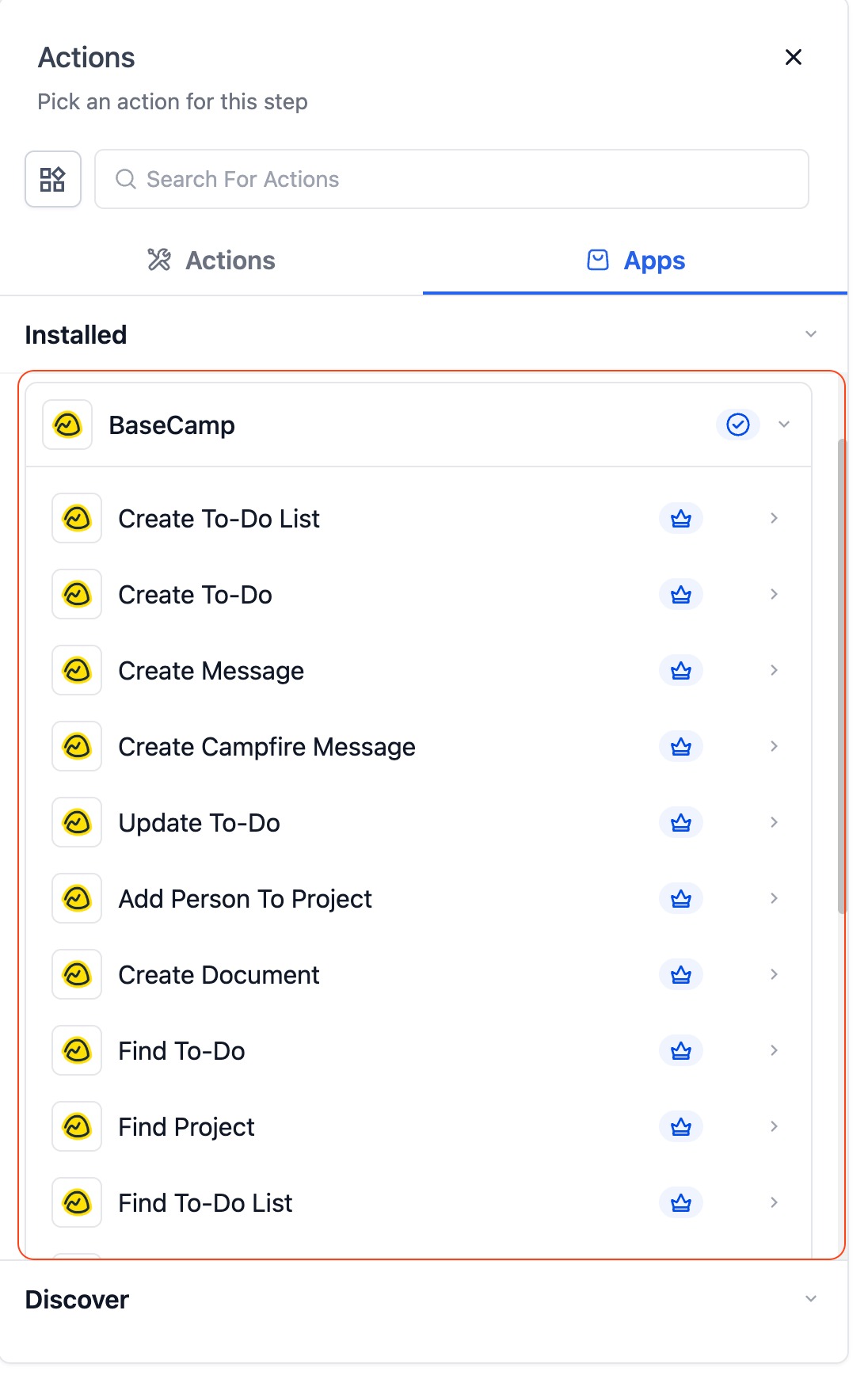The height and width of the screenshot is (1375, 868).
Task: Switch to the Apps tab
Action: [635, 261]
